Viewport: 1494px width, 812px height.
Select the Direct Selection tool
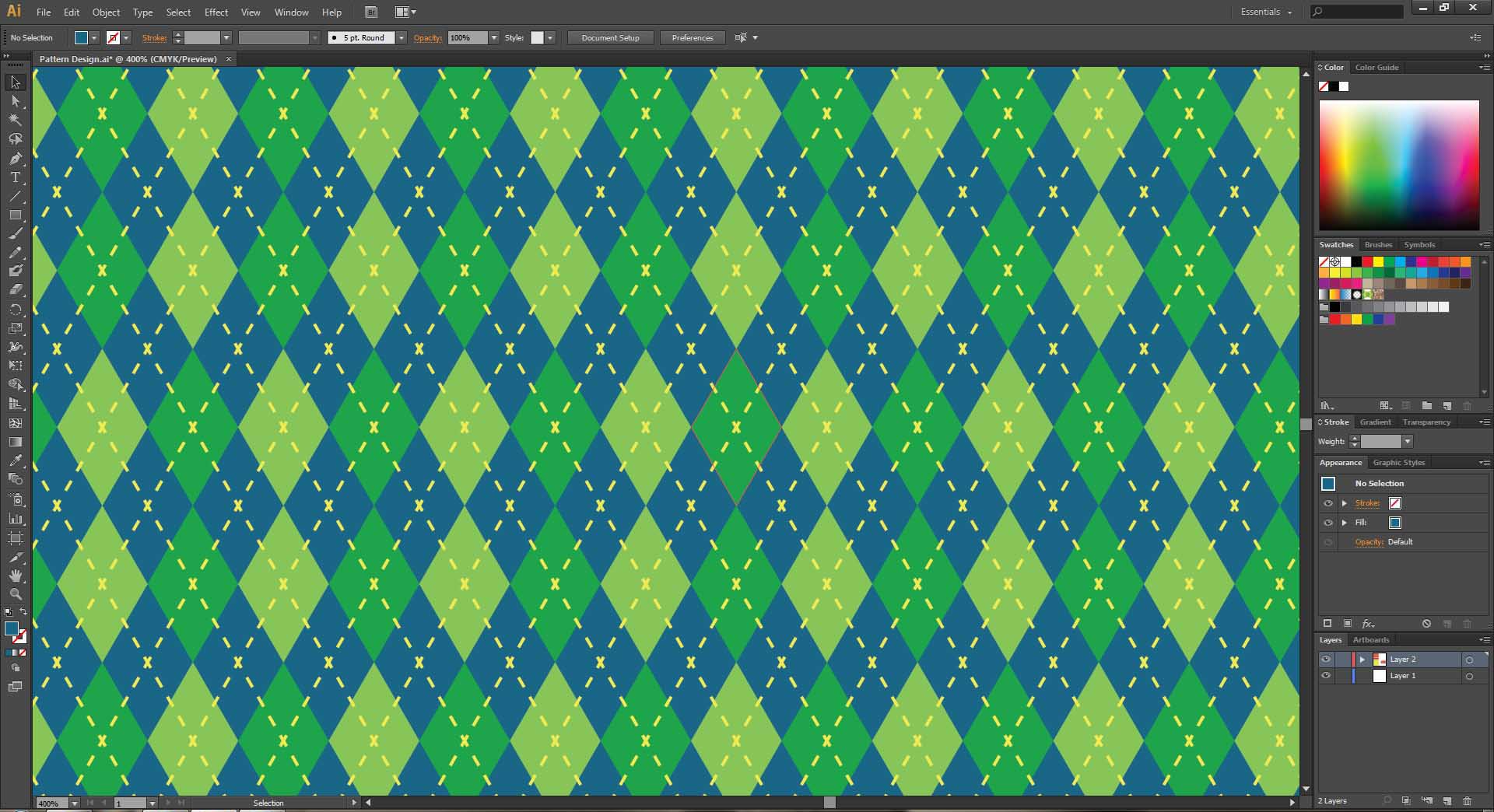15,100
